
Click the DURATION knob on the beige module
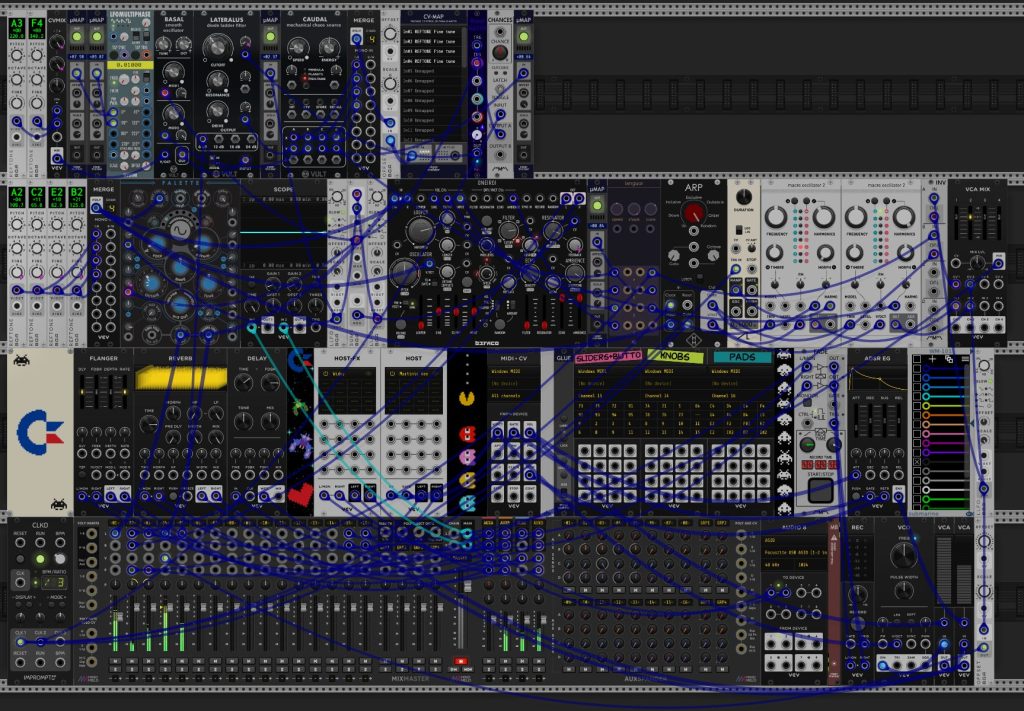(x=743, y=197)
